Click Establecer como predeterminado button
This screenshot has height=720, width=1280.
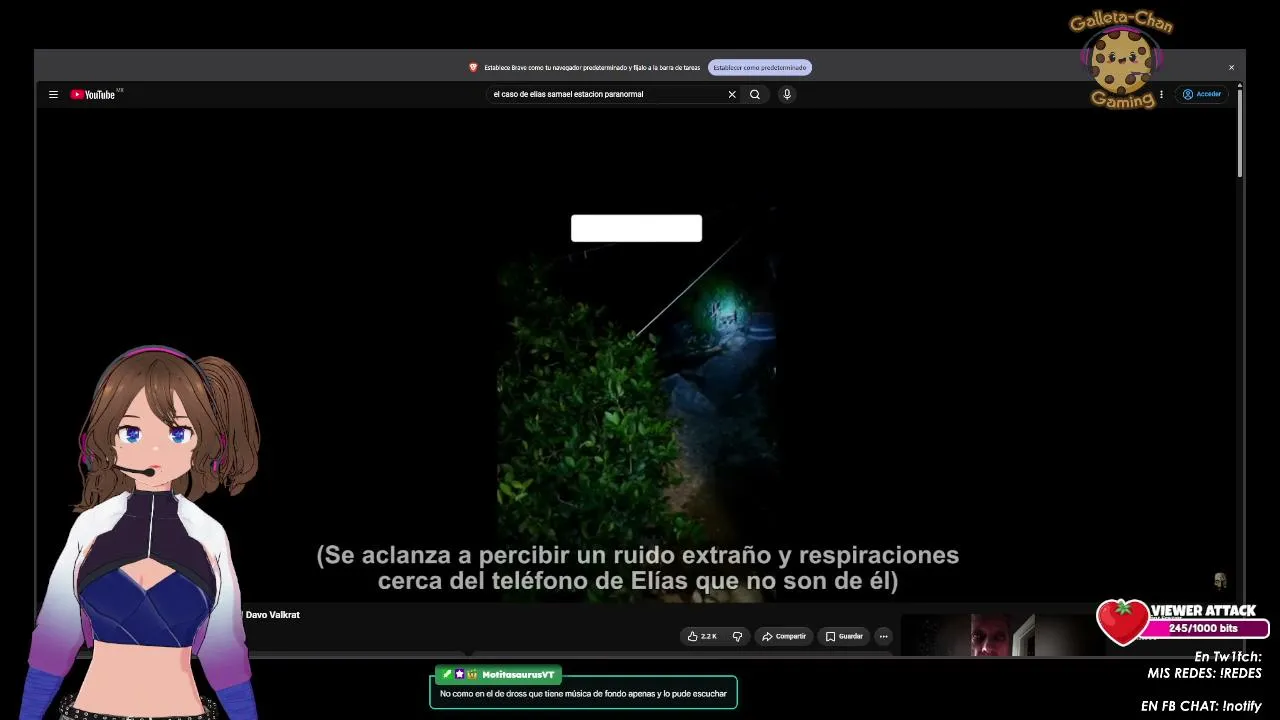click(x=760, y=67)
